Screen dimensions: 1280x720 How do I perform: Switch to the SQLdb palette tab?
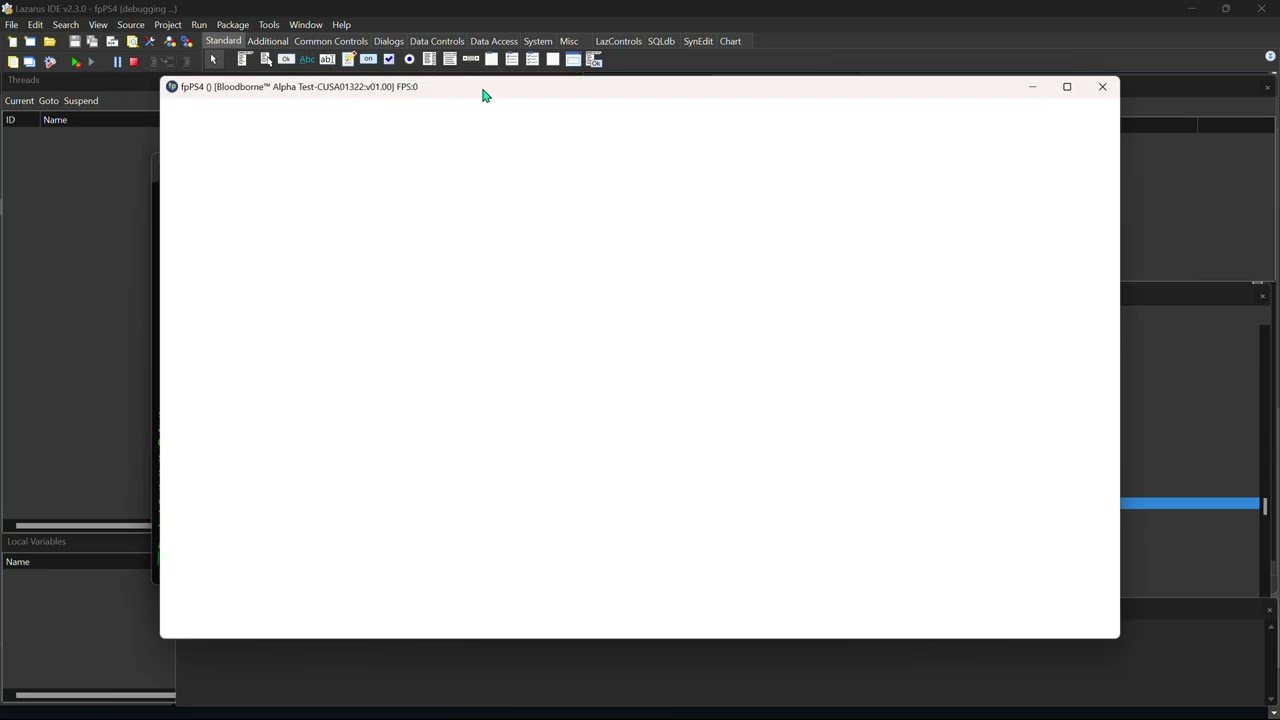coord(661,41)
